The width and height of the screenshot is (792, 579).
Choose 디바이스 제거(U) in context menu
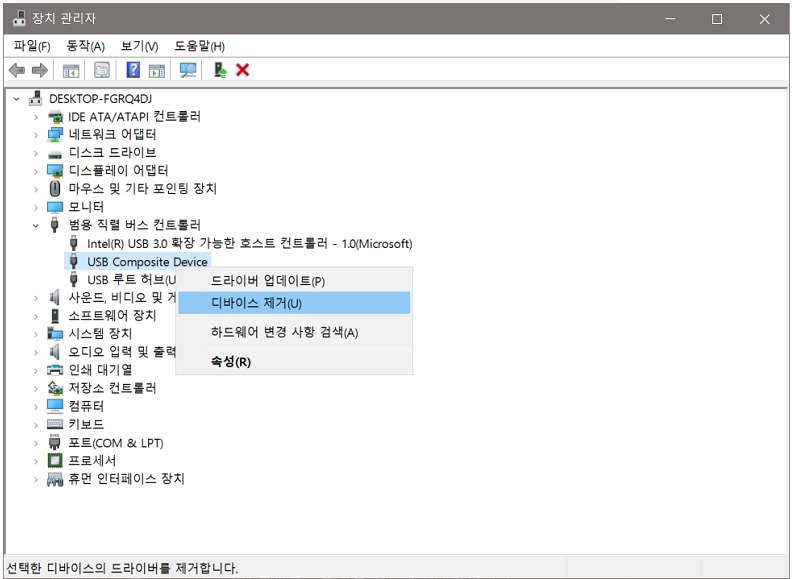pyautogui.click(x=294, y=303)
